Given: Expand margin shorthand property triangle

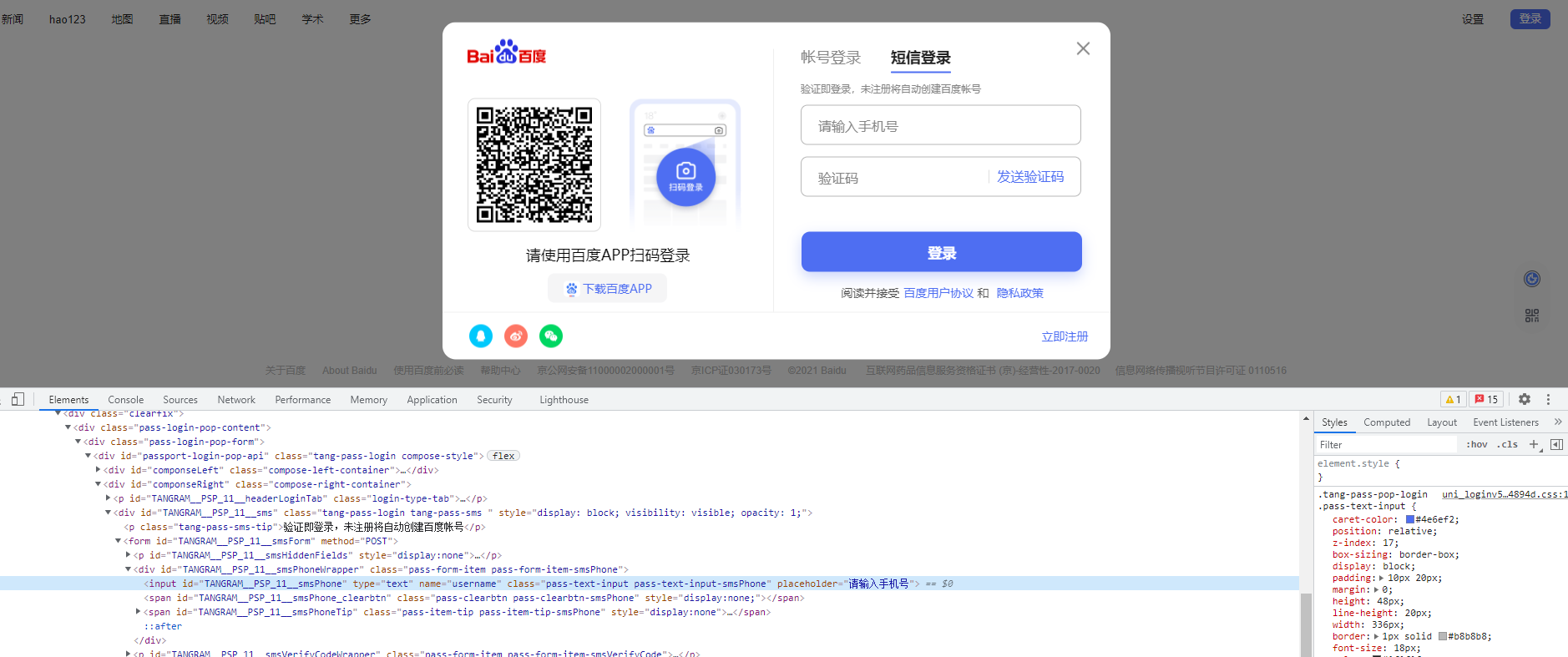Looking at the screenshot, I should tap(1377, 589).
